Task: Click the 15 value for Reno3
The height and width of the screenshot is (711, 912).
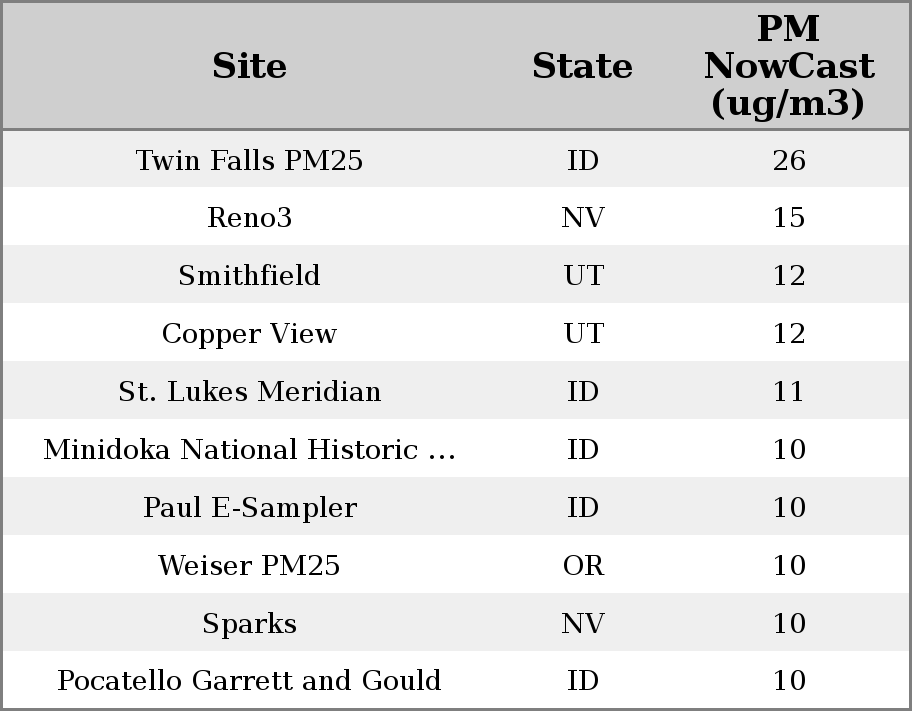Action: [x=788, y=218]
